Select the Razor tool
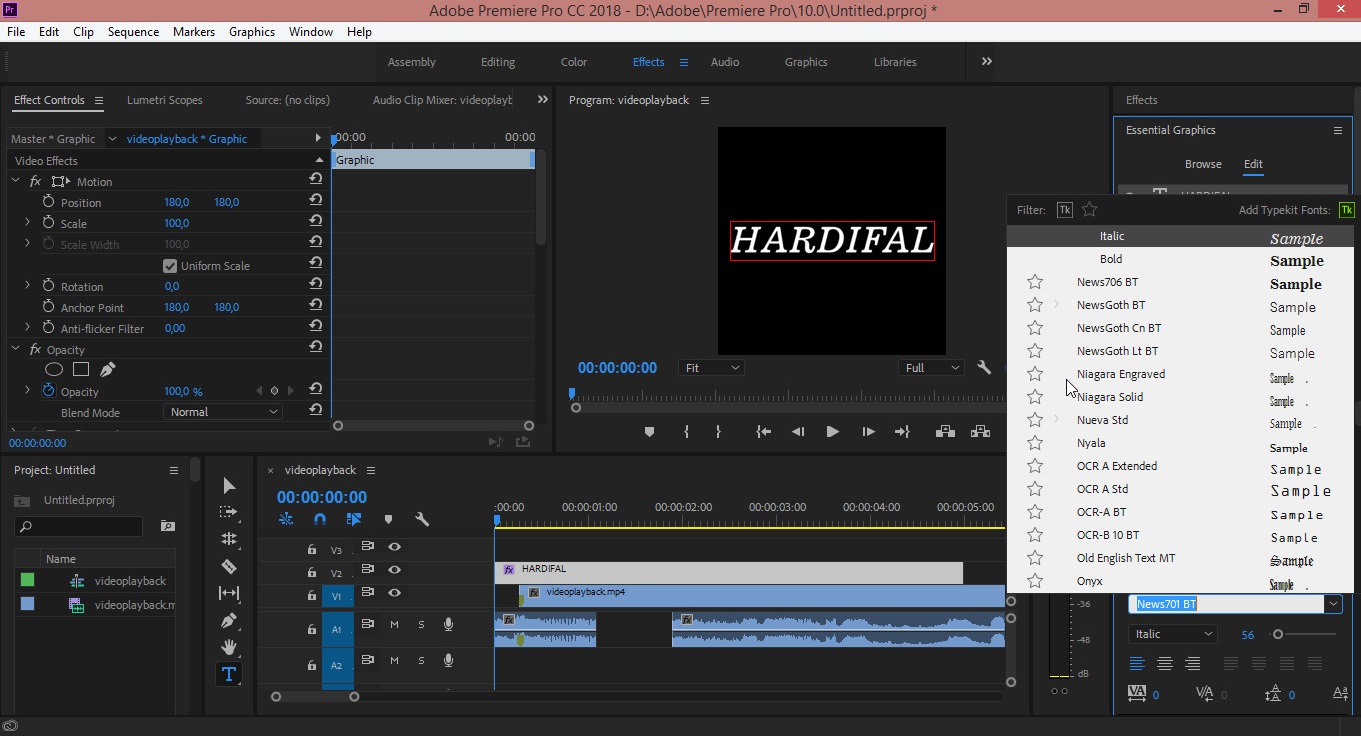 pyautogui.click(x=228, y=566)
